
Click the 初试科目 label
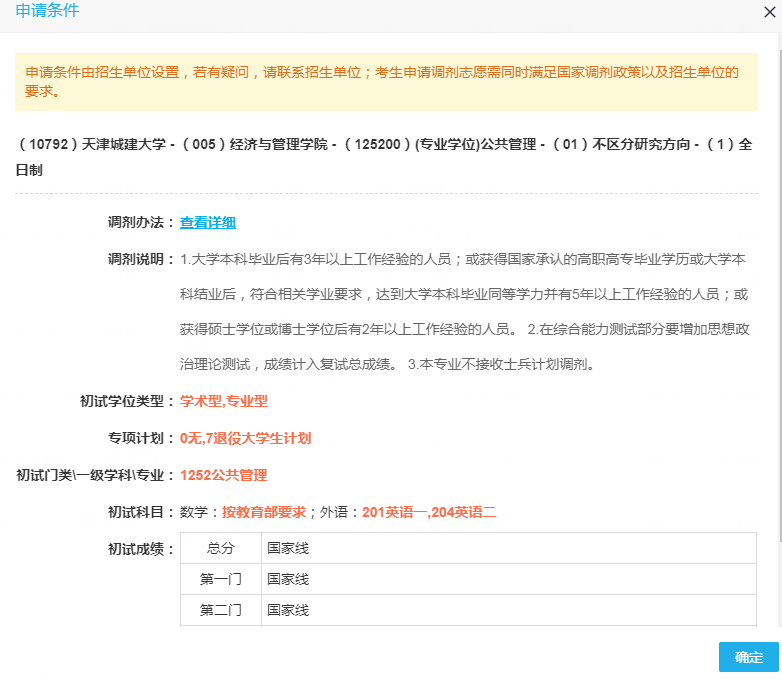pos(140,512)
